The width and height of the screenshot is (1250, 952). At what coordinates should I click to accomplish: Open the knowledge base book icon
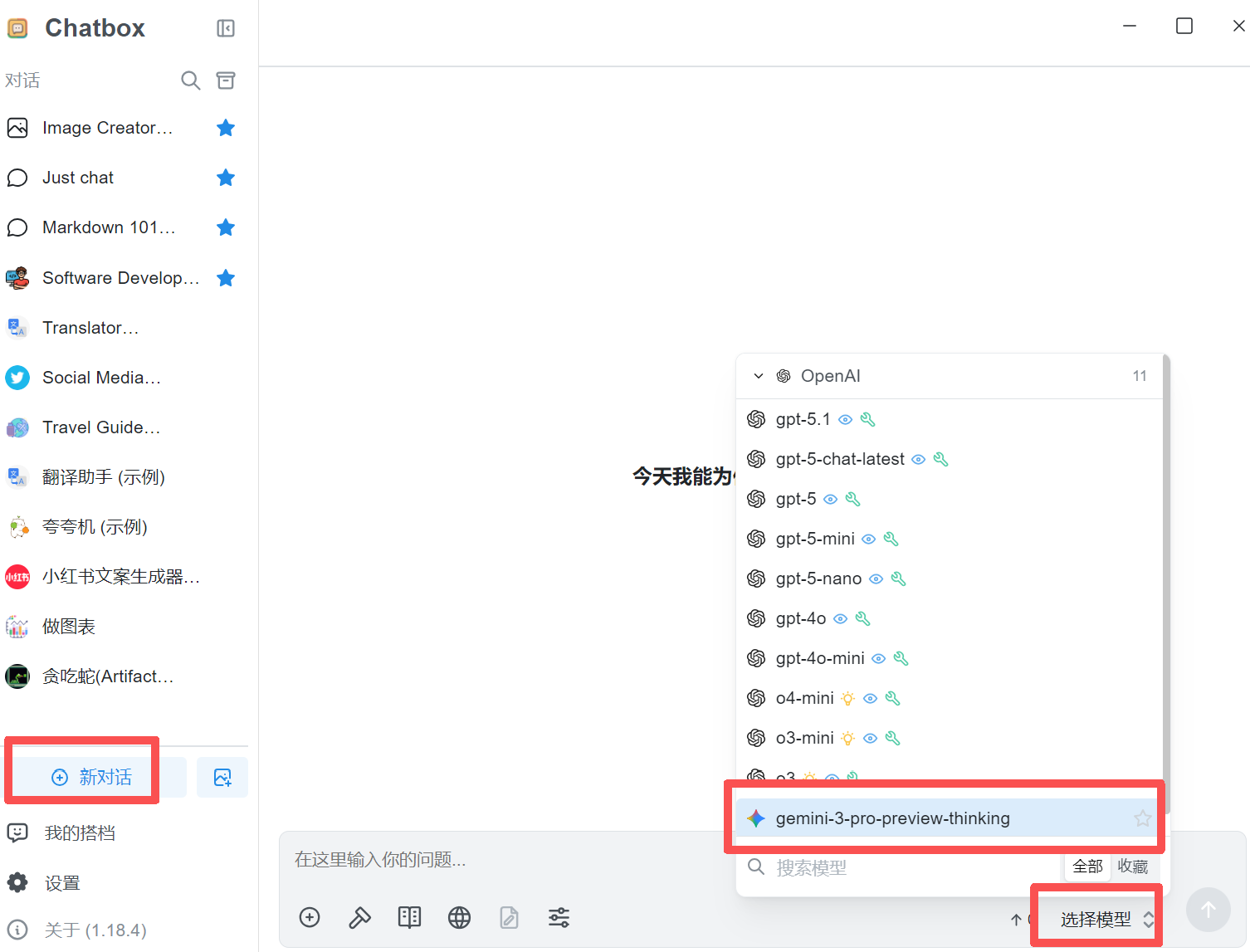coord(409,917)
